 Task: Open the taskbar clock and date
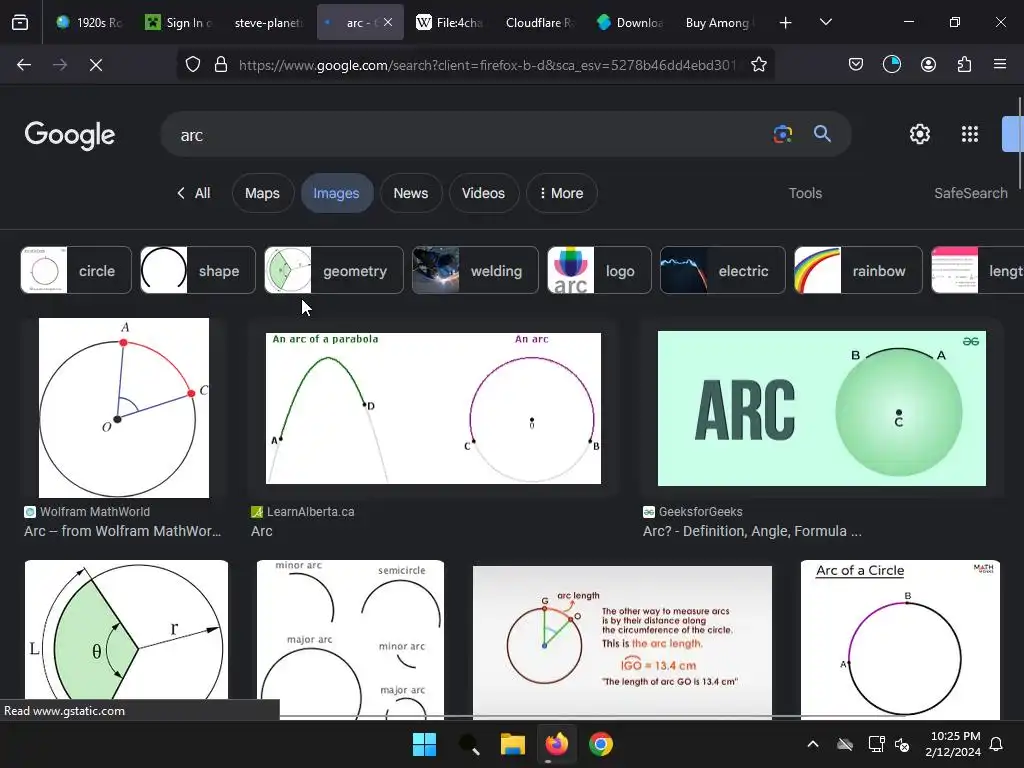(953, 744)
